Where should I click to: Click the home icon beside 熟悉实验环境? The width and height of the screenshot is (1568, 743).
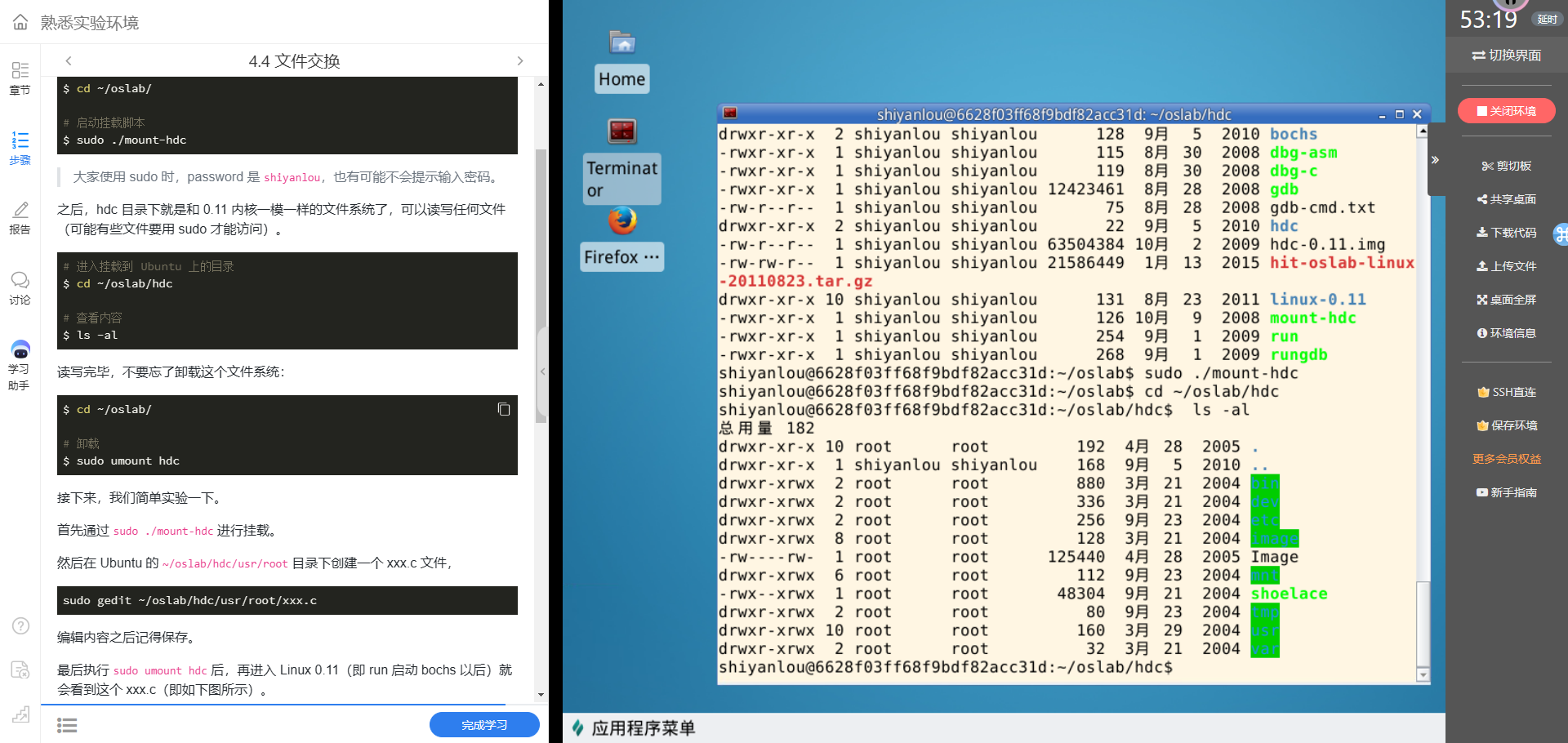[20, 22]
